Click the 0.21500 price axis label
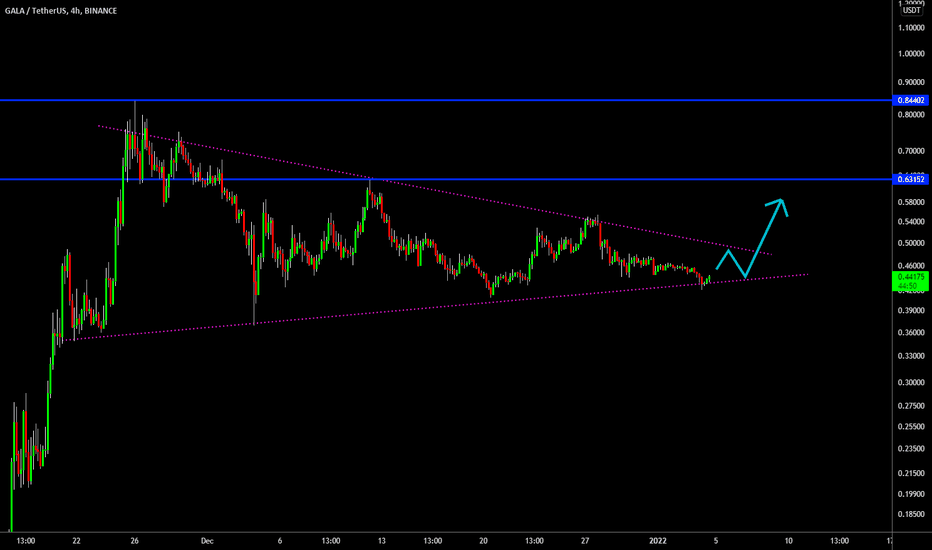 pyautogui.click(x=911, y=474)
